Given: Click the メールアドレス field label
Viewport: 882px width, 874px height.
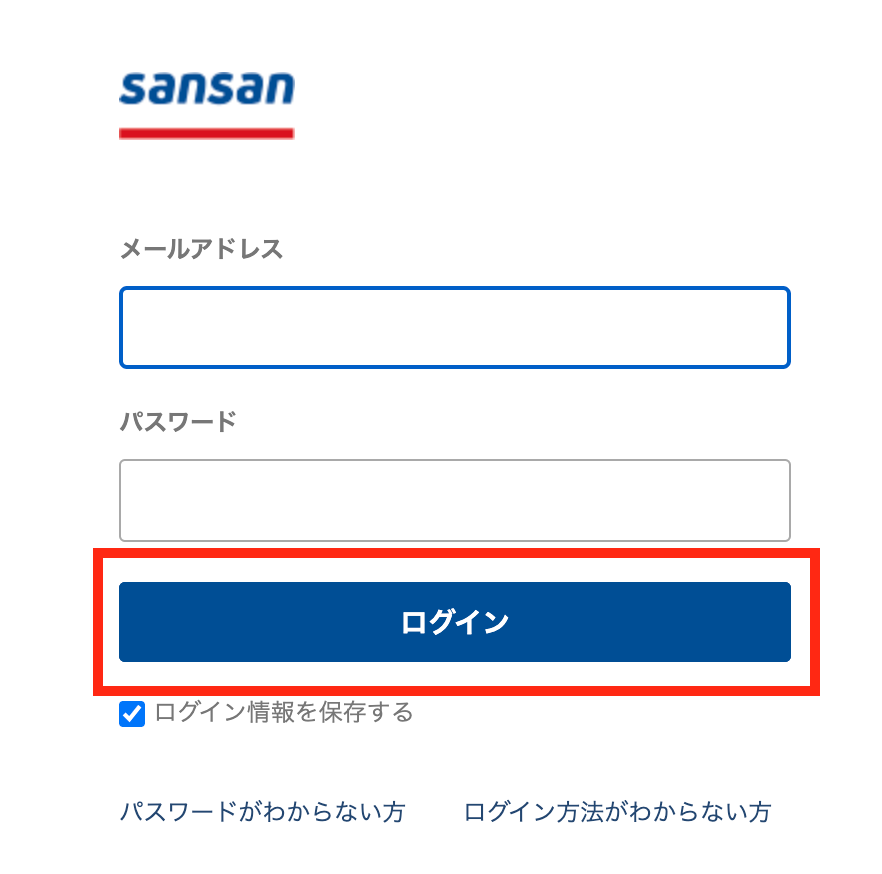Looking at the screenshot, I should coord(201,249).
